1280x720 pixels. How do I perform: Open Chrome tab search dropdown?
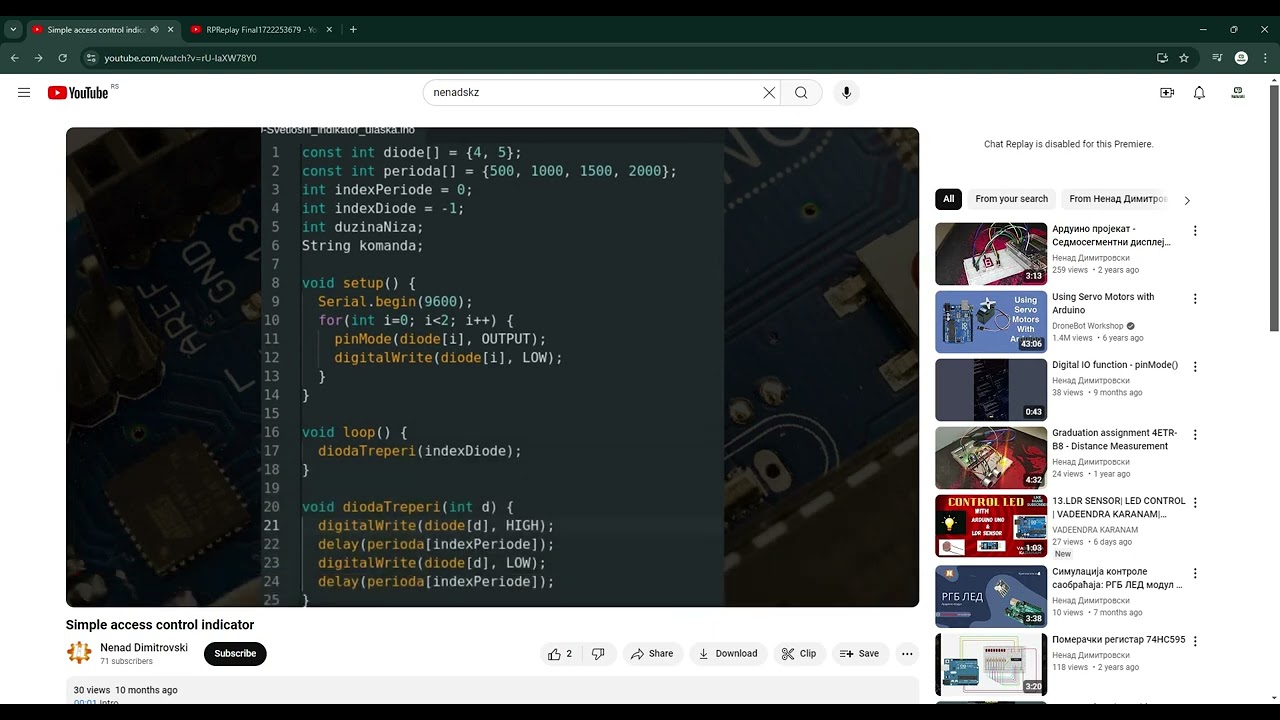click(13, 30)
